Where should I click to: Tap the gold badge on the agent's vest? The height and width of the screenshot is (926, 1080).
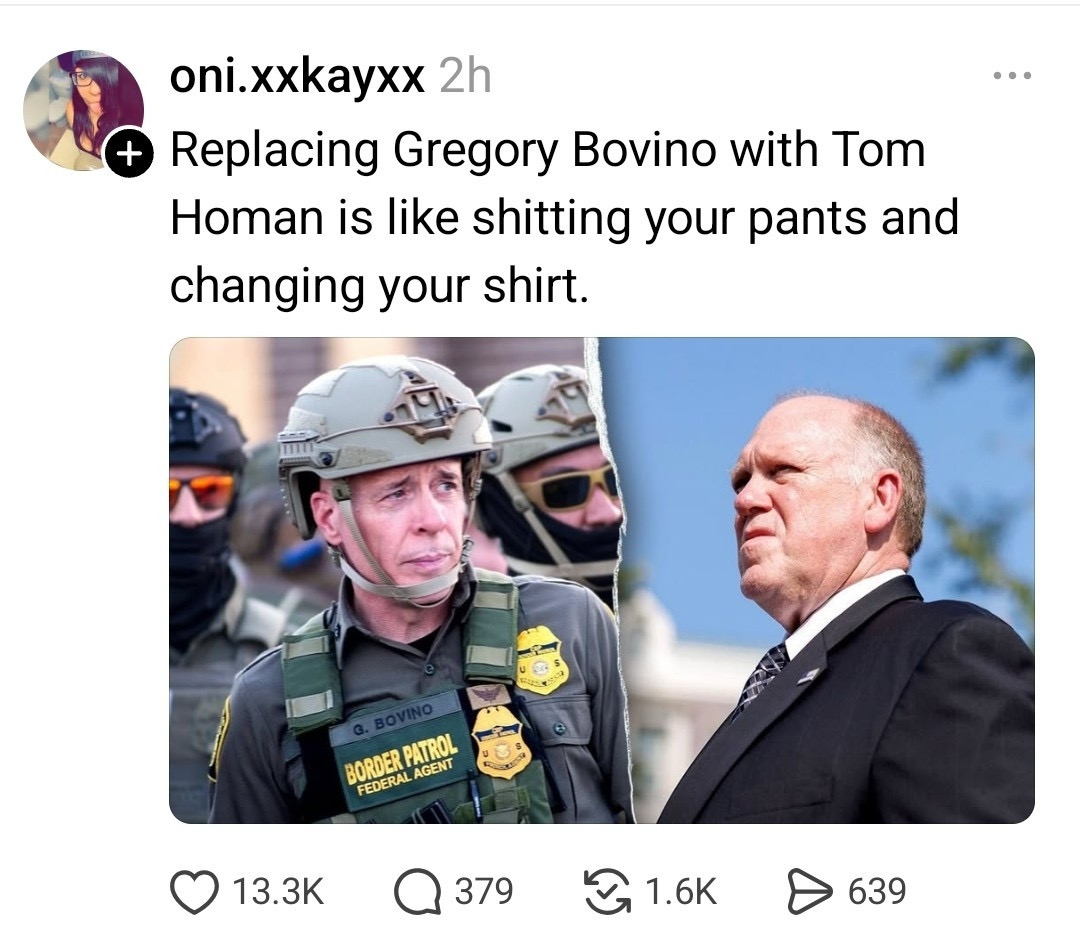click(x=501, y=742)
